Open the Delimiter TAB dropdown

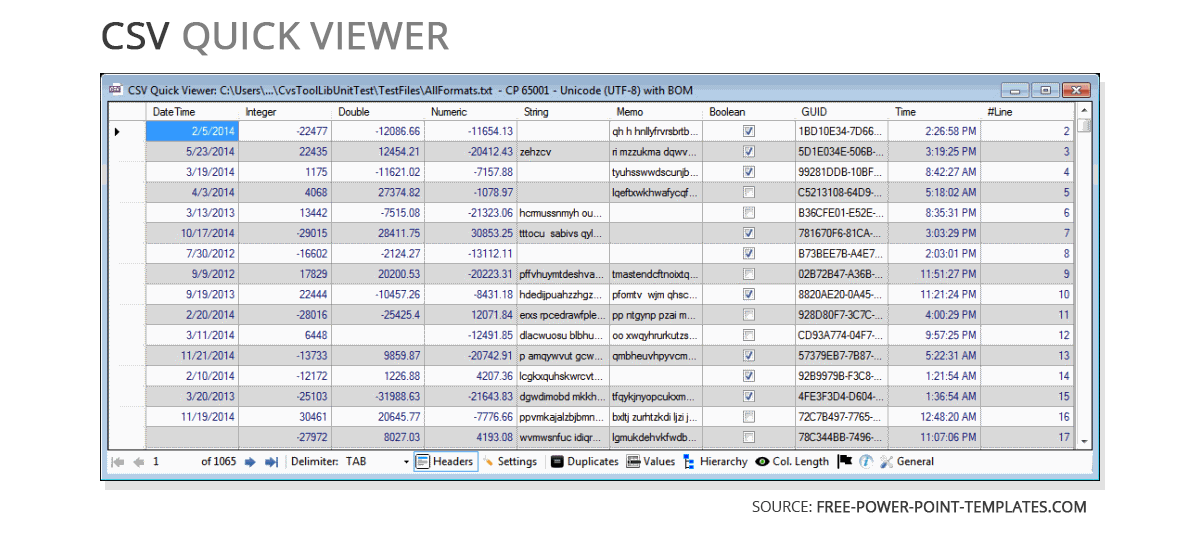point(406,462)
